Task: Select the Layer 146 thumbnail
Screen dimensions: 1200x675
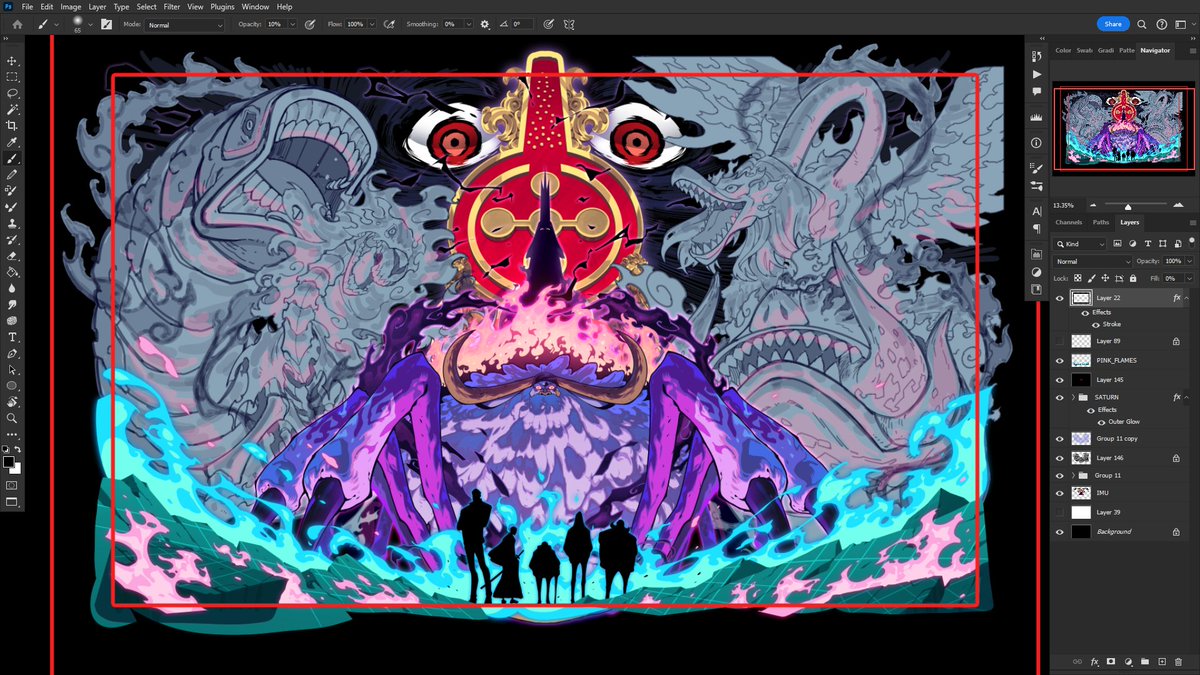Action: click(1081, 457)
